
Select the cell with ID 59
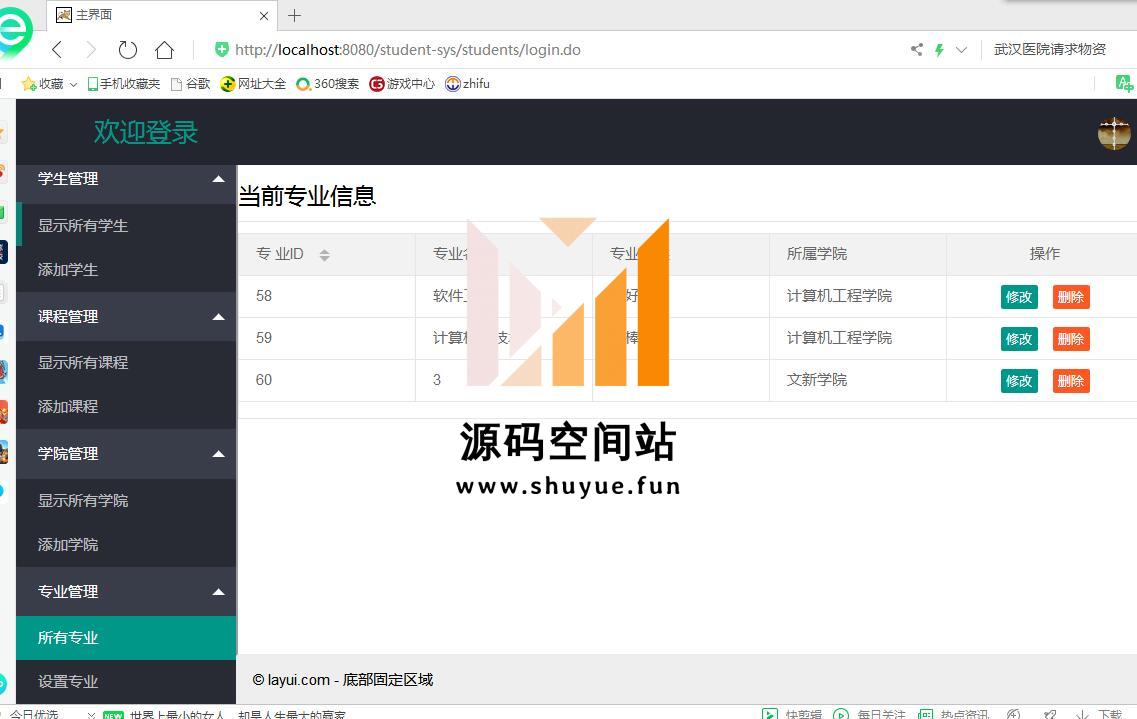coord(326,338)
